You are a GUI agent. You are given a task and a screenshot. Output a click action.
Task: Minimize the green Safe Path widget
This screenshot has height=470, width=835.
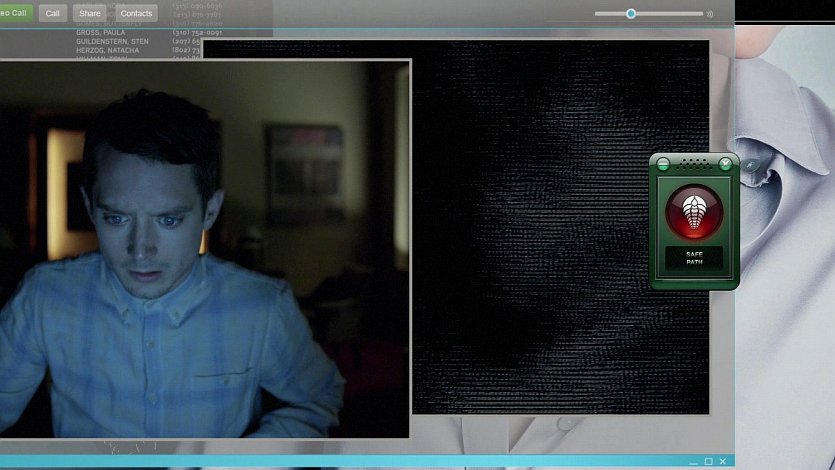pyautogui.click(x=663, y=163)
